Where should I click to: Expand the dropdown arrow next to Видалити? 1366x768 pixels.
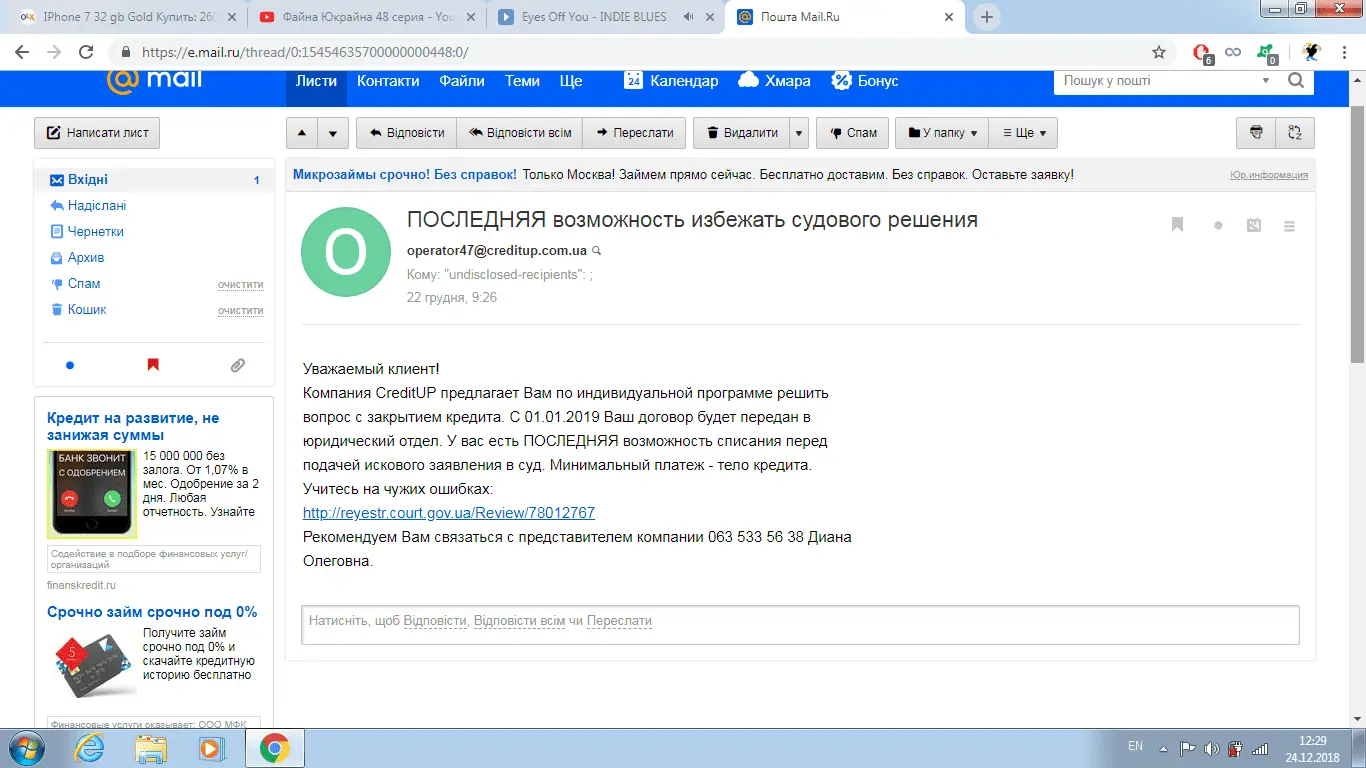798,133
